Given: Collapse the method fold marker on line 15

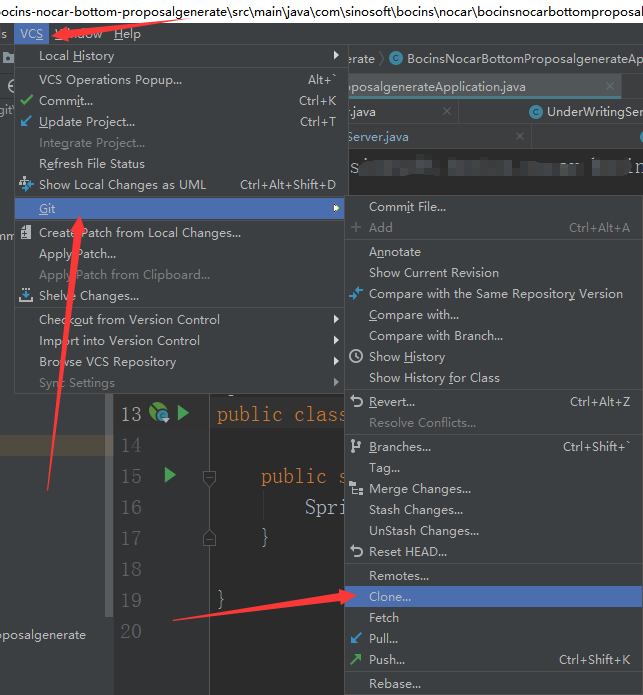Looking at the screenshot, I should coord(209,478).
